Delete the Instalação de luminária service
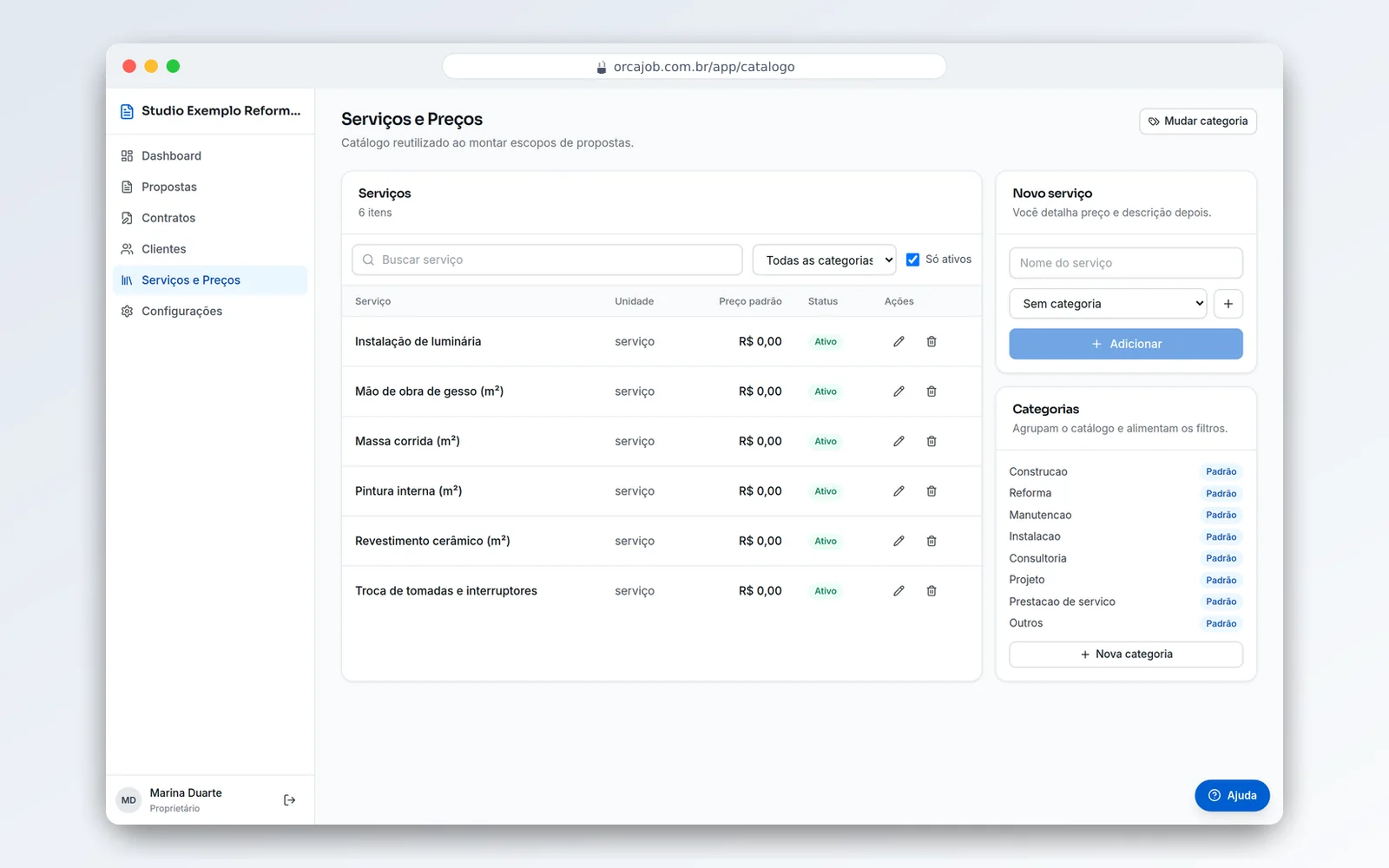Viewport: 1389px width, 868px height. 931,342
